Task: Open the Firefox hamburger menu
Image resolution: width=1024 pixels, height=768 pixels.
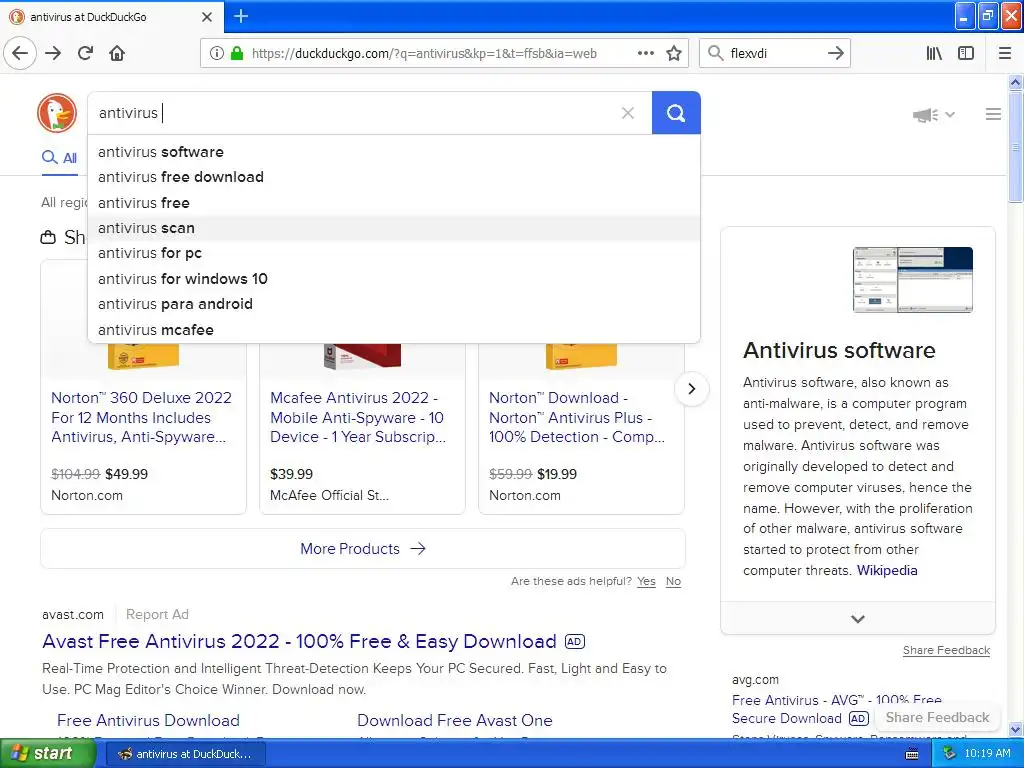Action: point(1005,53)
